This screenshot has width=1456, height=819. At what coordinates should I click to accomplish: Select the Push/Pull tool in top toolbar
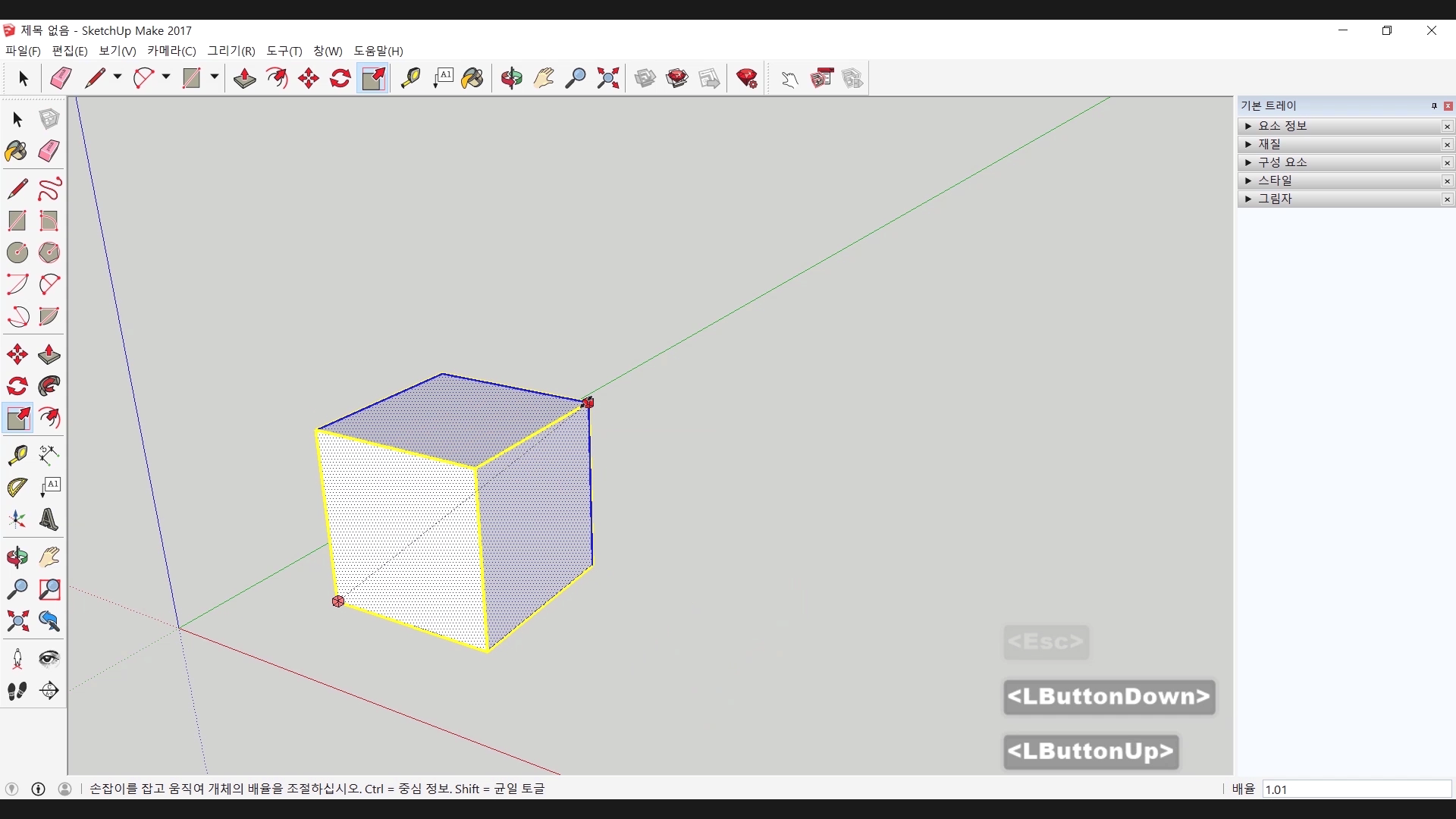point(244,78)
